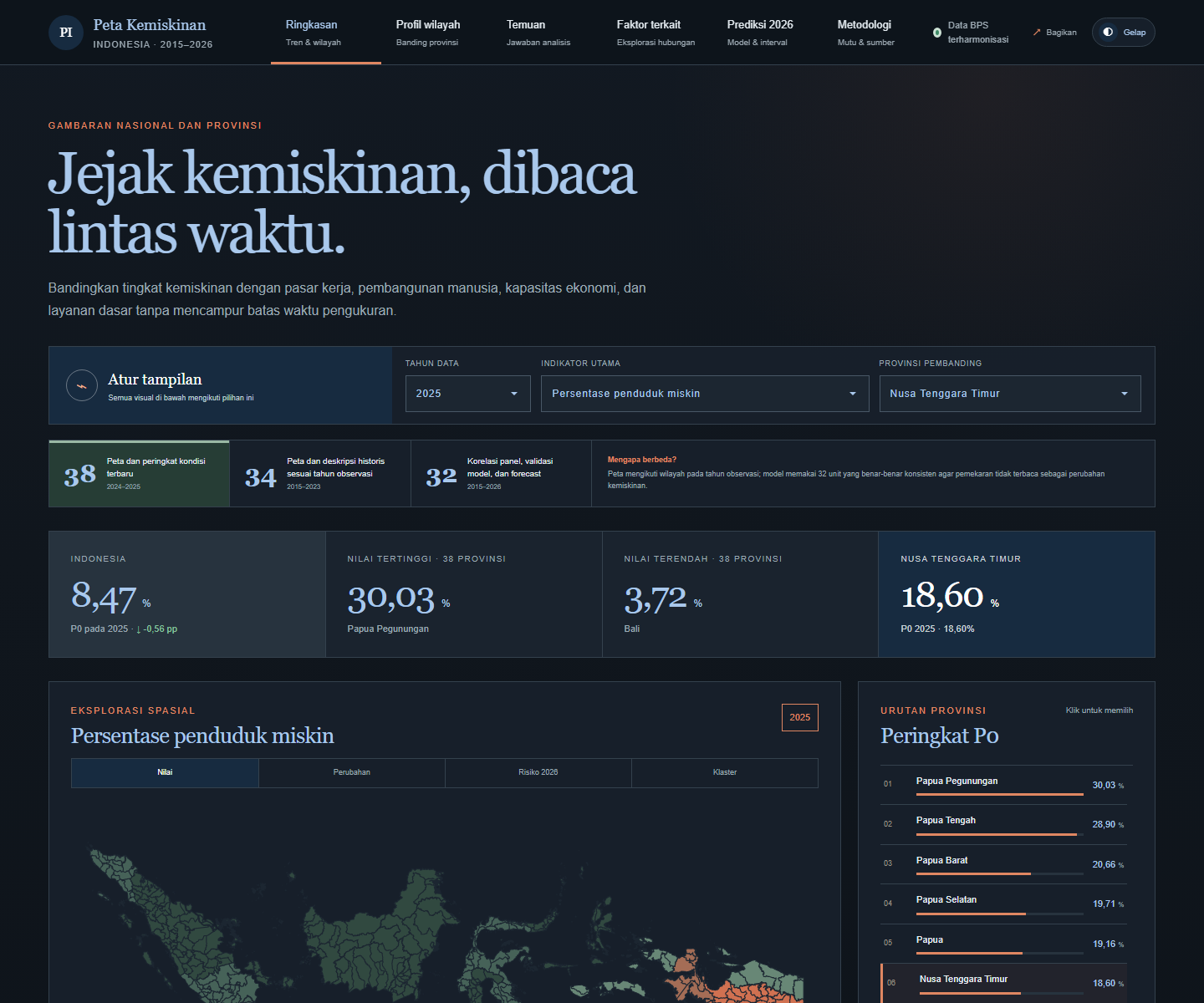The height and width of the screenshot is (1003, 1204).
Task: Click the PI logo badge
Action: click(66, 33)
